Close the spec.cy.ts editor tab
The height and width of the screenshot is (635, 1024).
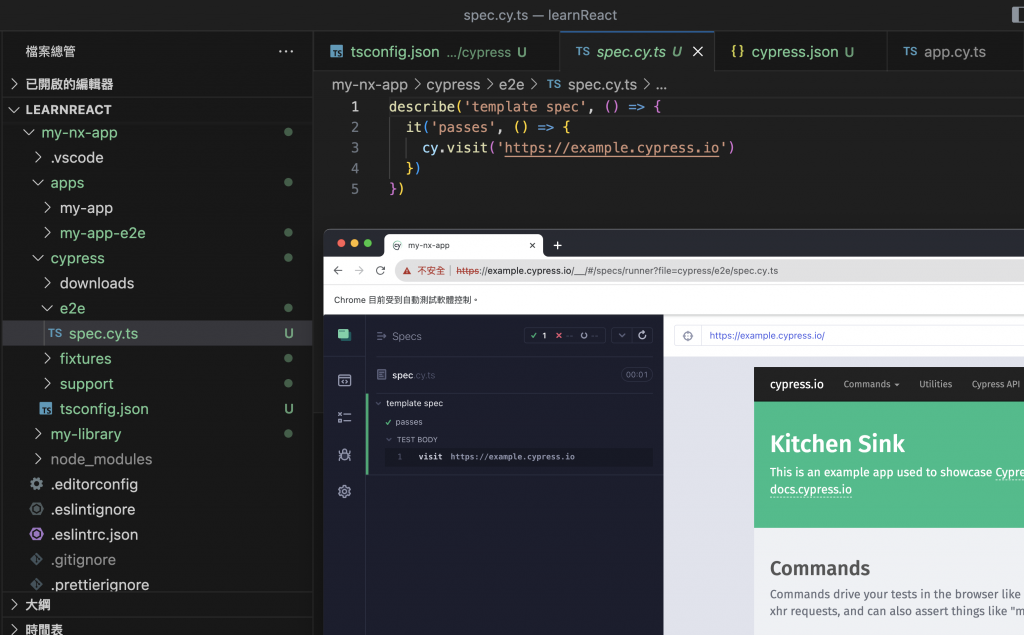[697, 52]
